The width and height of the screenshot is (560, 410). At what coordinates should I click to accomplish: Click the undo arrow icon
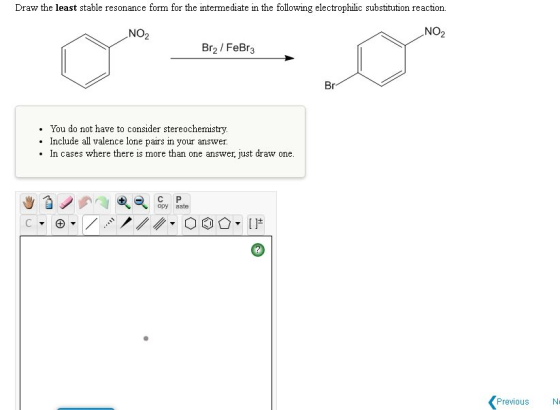click(x=85, y=202)
